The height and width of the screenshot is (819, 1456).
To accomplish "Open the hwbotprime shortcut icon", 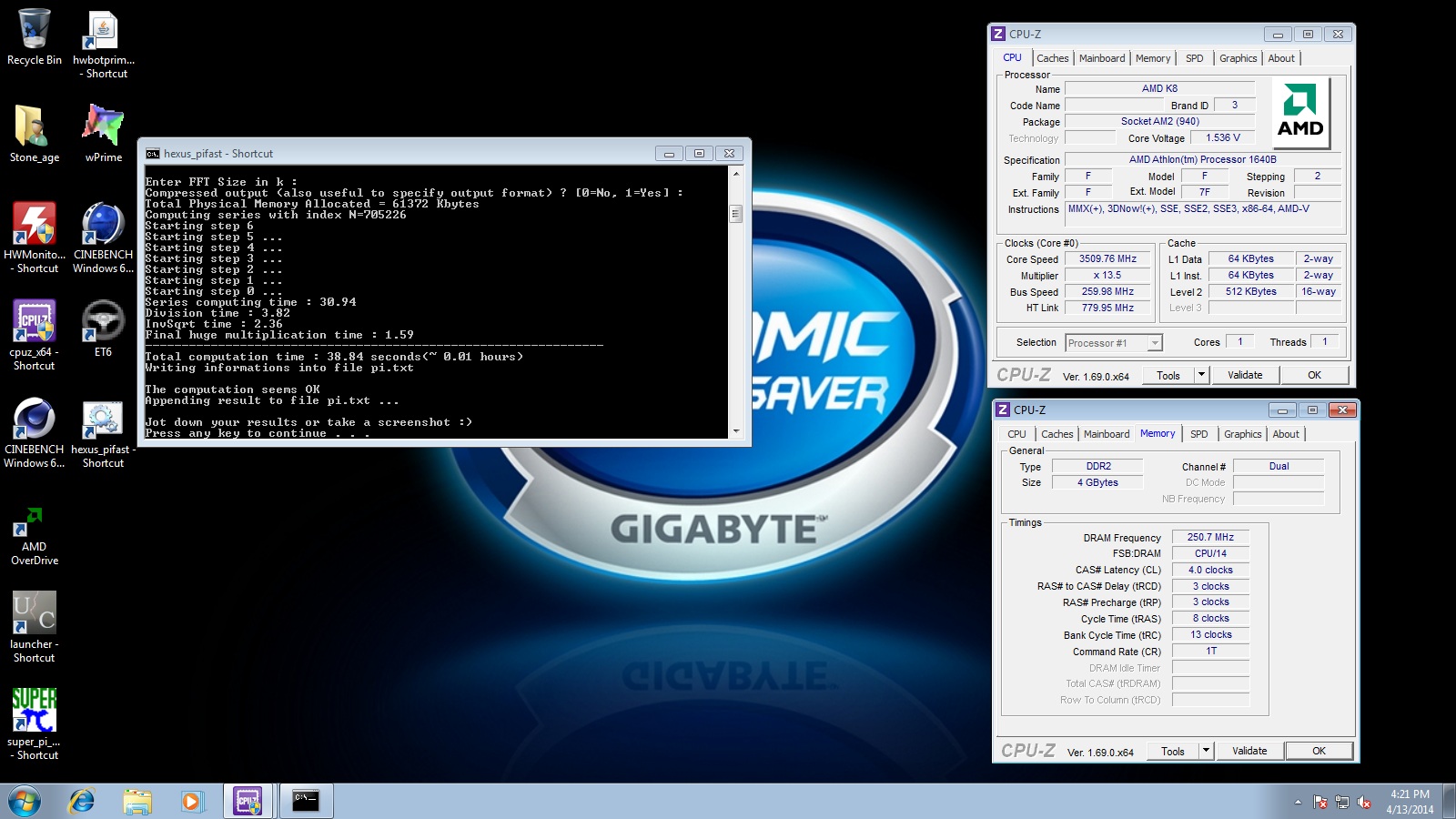I will pos(104,45).
